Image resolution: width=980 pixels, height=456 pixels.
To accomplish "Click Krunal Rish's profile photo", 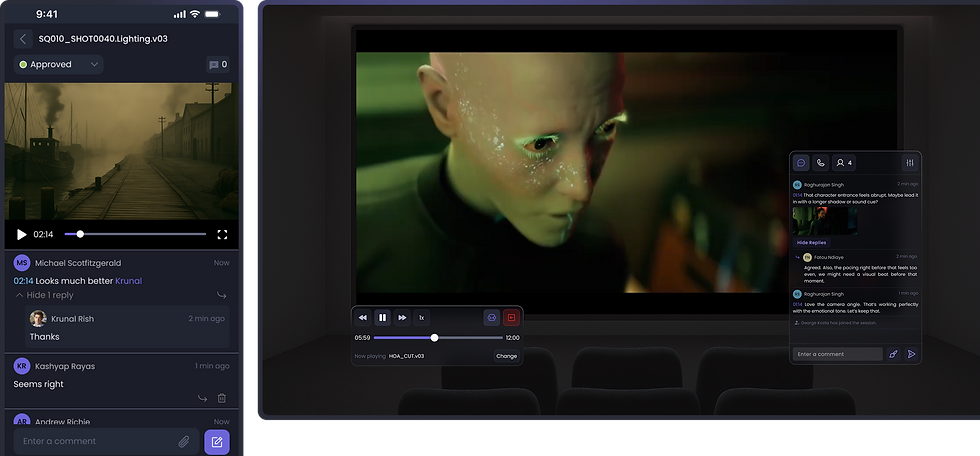I will point(38,319).
